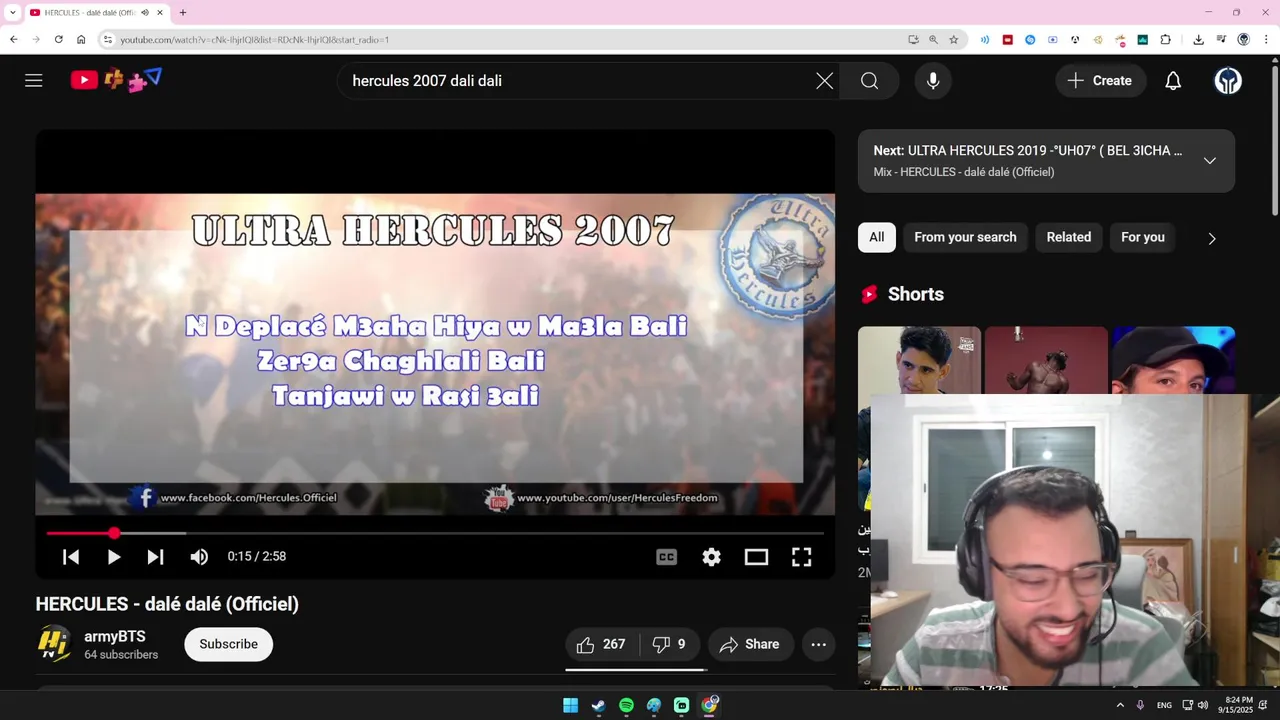Open the Extensions puzzle menu

pyautogui.click(x=1166, y=40)
